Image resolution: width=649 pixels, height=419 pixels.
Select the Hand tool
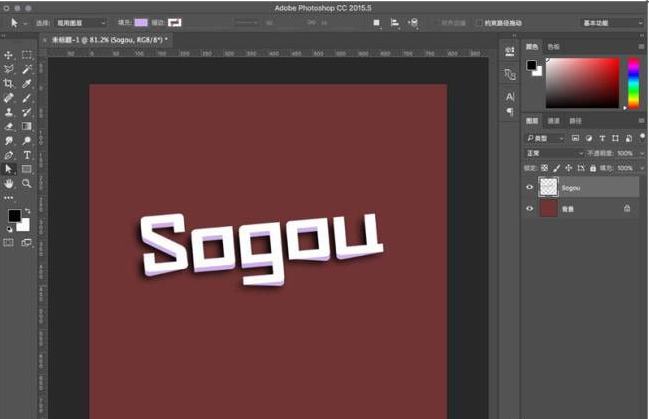point(8,183)
